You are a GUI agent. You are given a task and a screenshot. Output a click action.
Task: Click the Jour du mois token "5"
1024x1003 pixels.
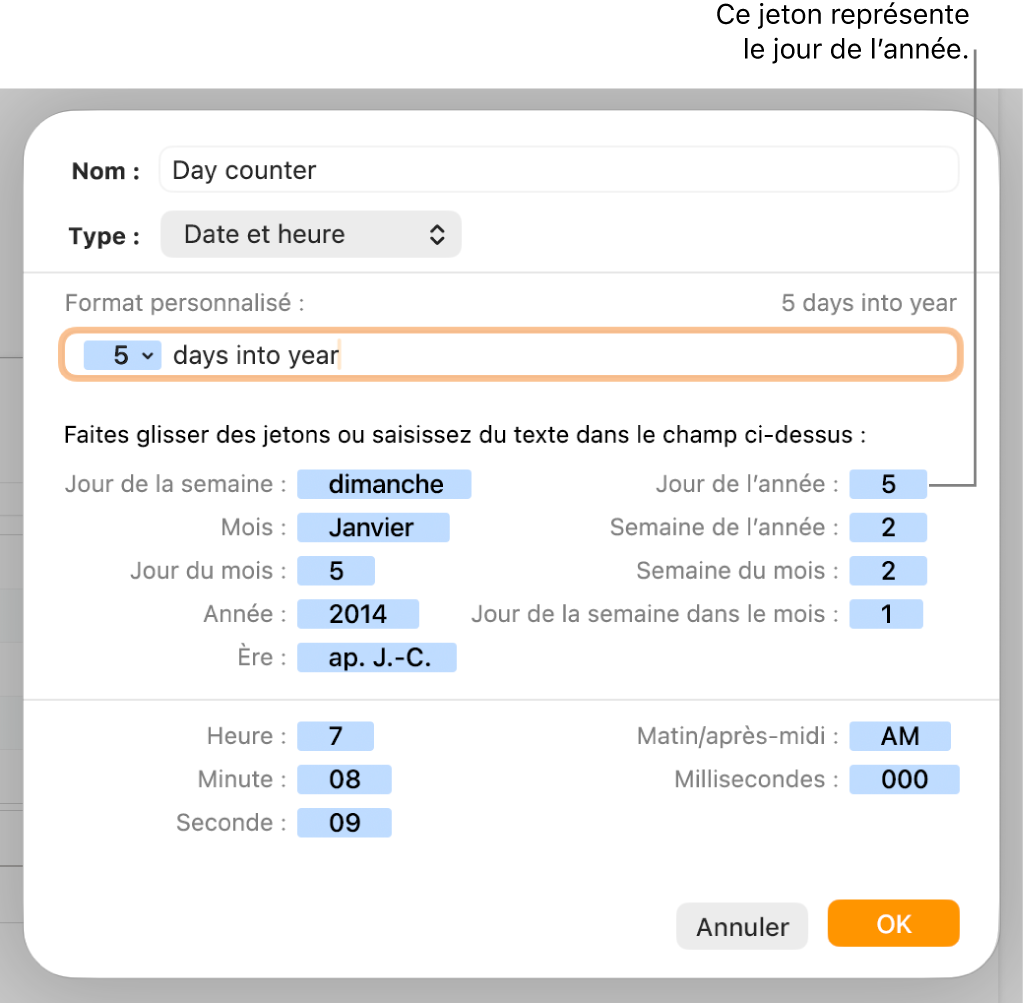(336, 571)
